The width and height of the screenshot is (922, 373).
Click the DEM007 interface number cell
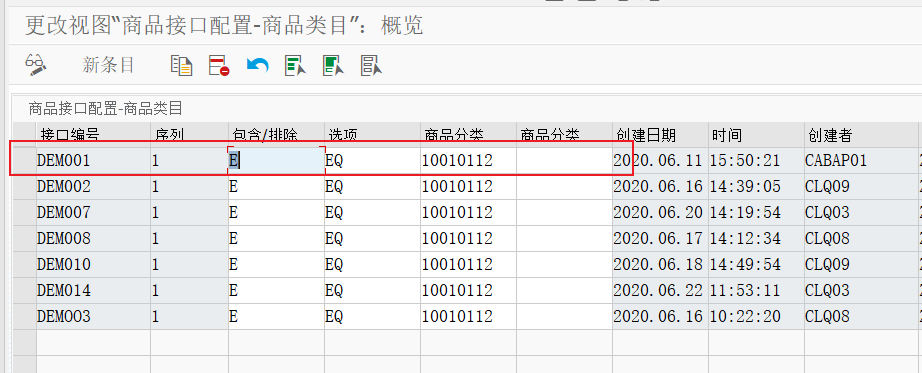[x=93, y=212]
